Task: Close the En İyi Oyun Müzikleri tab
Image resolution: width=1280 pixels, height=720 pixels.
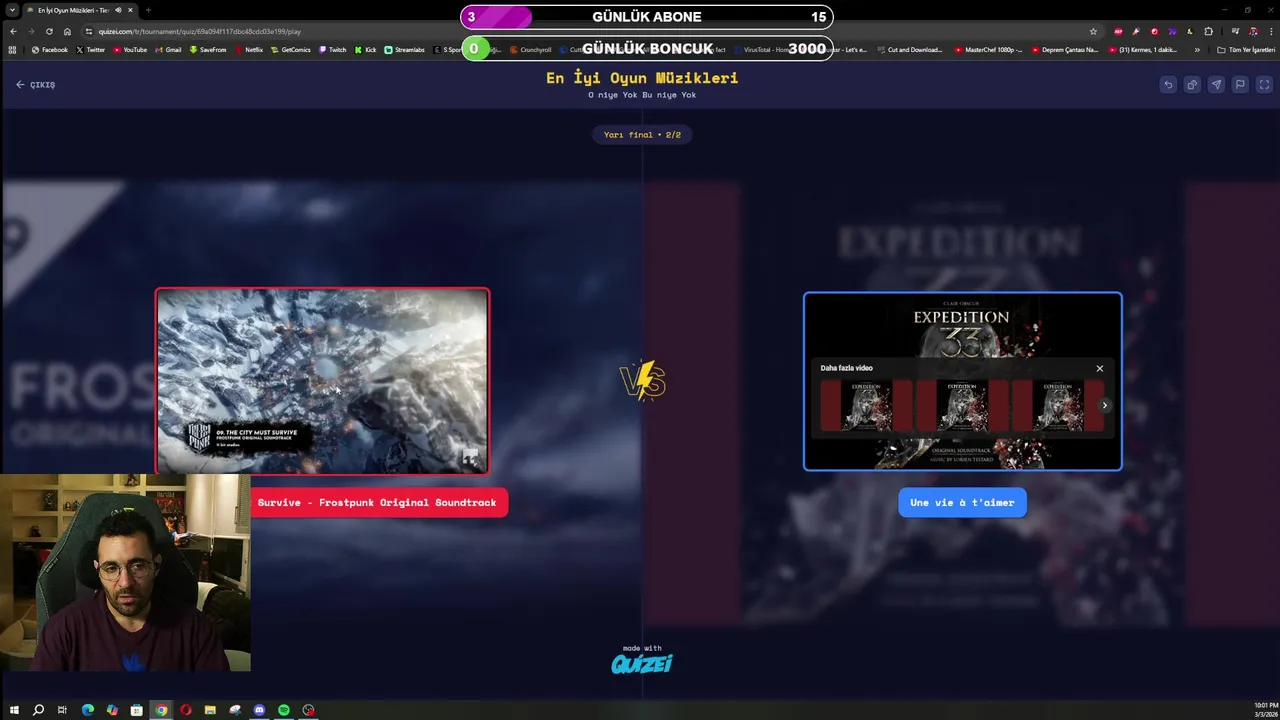Action: (x=130, y=10)
